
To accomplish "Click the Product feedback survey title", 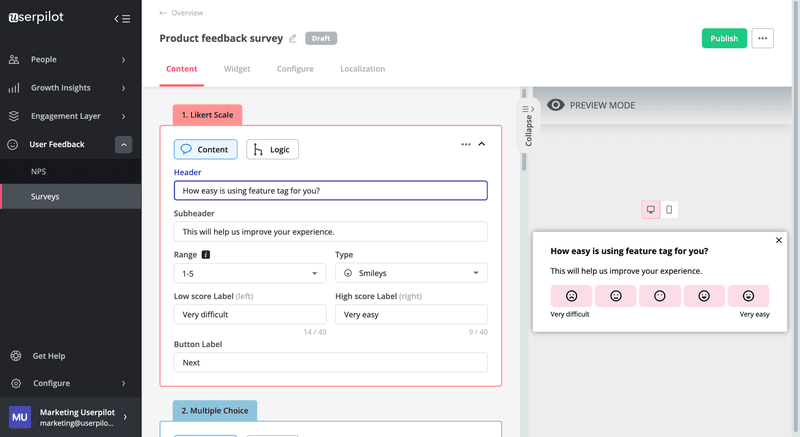I will tap(221, 38).
